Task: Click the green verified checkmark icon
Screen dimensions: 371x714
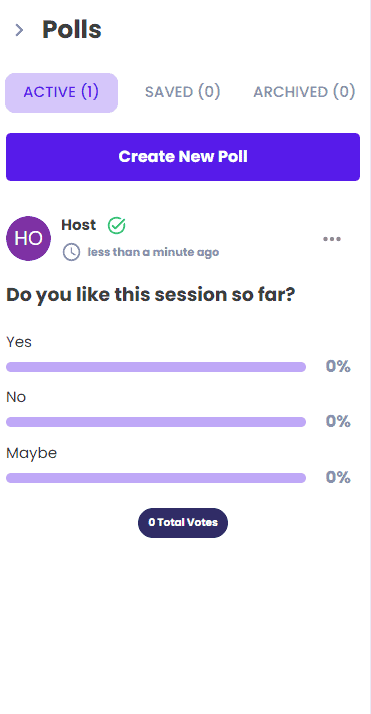Action: (x=117, y=225)
